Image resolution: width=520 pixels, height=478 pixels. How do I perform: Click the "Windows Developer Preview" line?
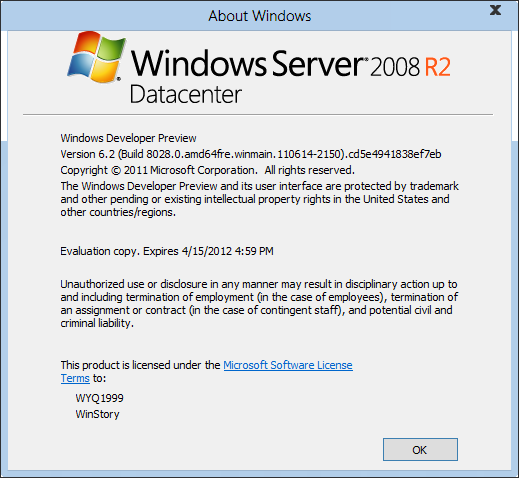point(128,138)
